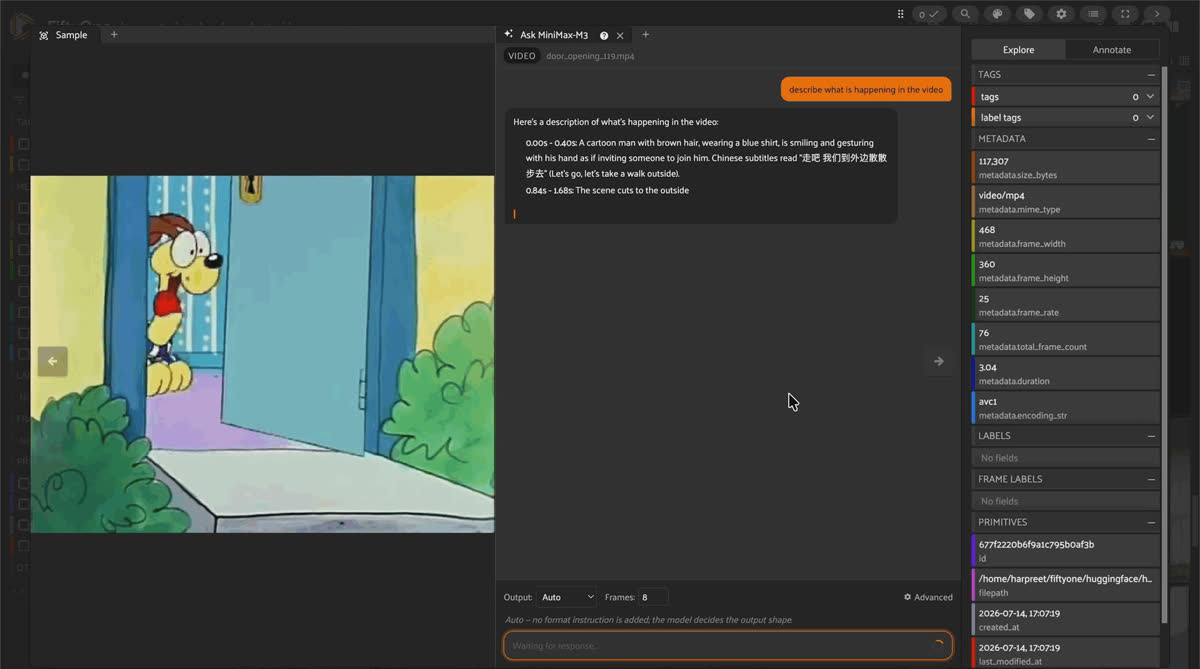Collapse the PRIMITIVES section
Screen dimensions: 1200x669
1151,522
